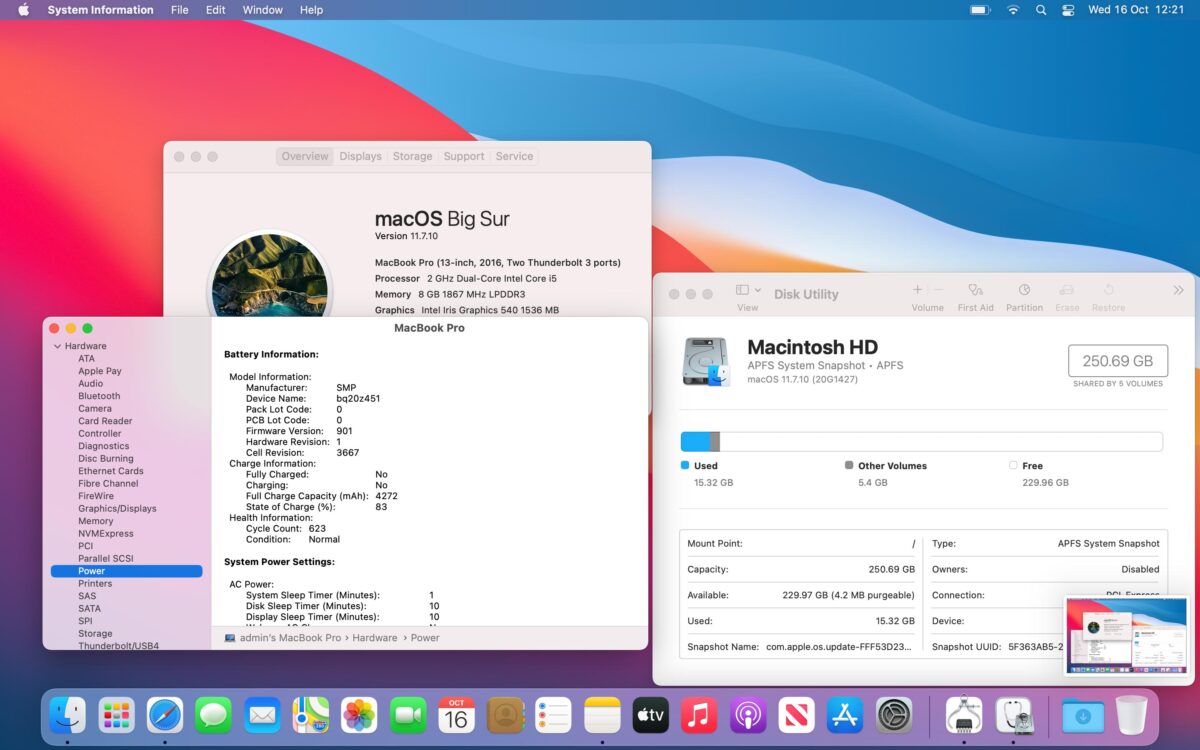
Task: Open News from the Dock
Action: pyautogui.click(x=796, y=715)
